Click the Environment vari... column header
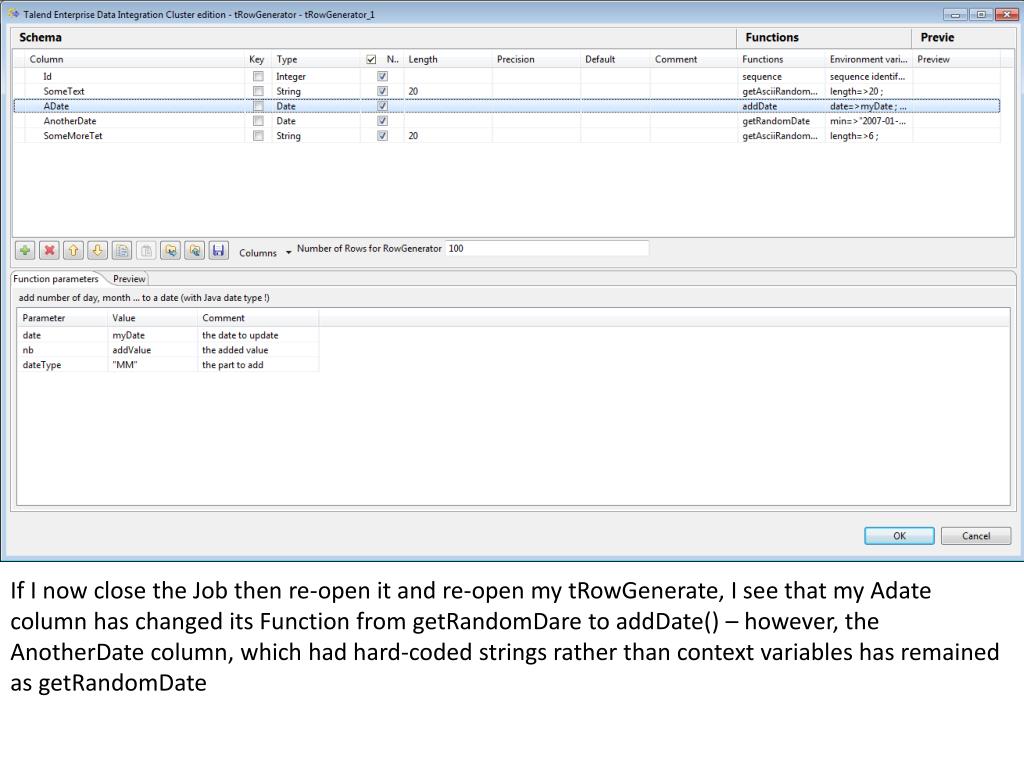The height and width of the screenshot is (768, 1024). pos(869,59)
